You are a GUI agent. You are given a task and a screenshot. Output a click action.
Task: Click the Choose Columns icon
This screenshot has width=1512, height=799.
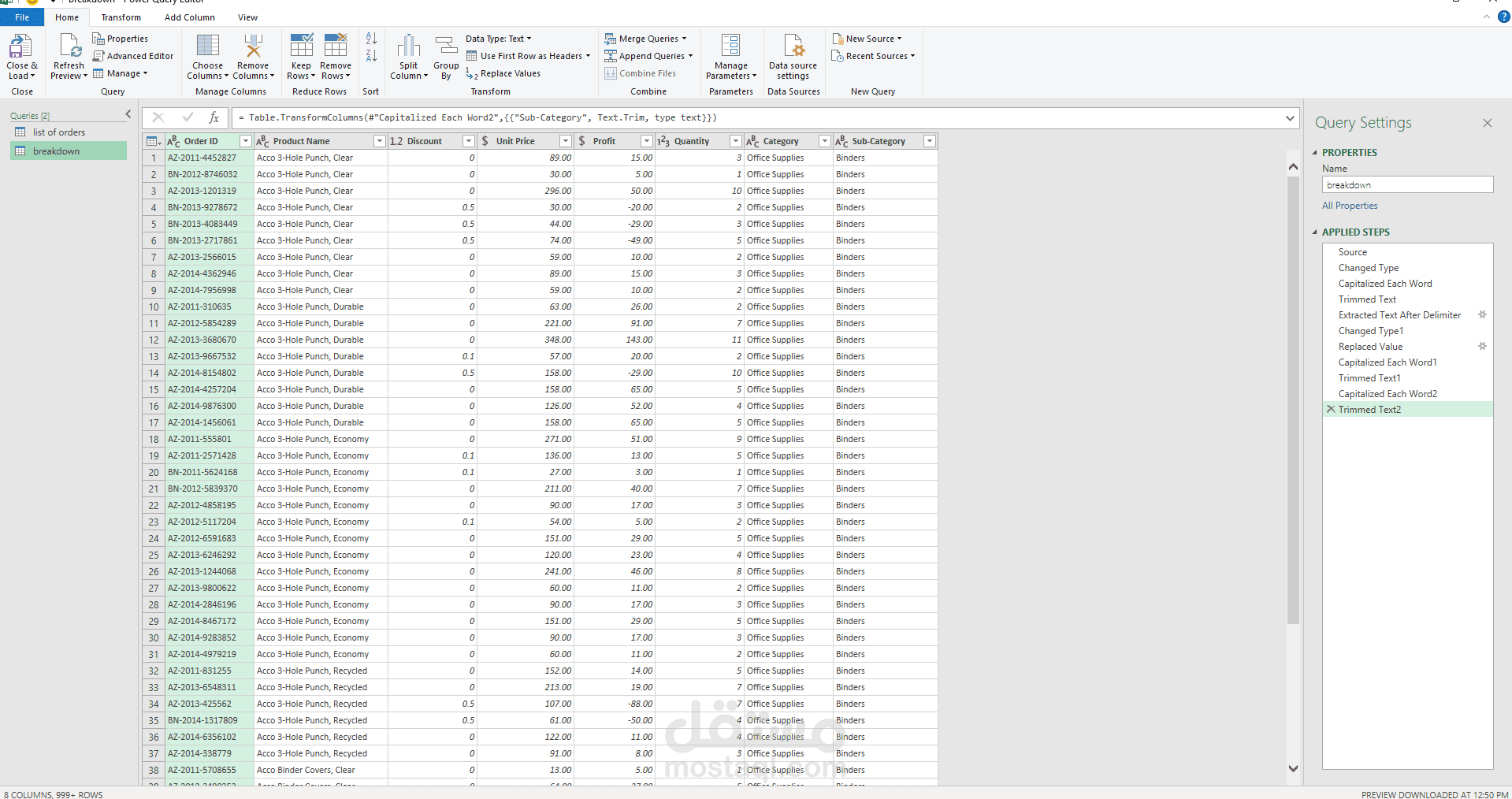coord(208,46)
